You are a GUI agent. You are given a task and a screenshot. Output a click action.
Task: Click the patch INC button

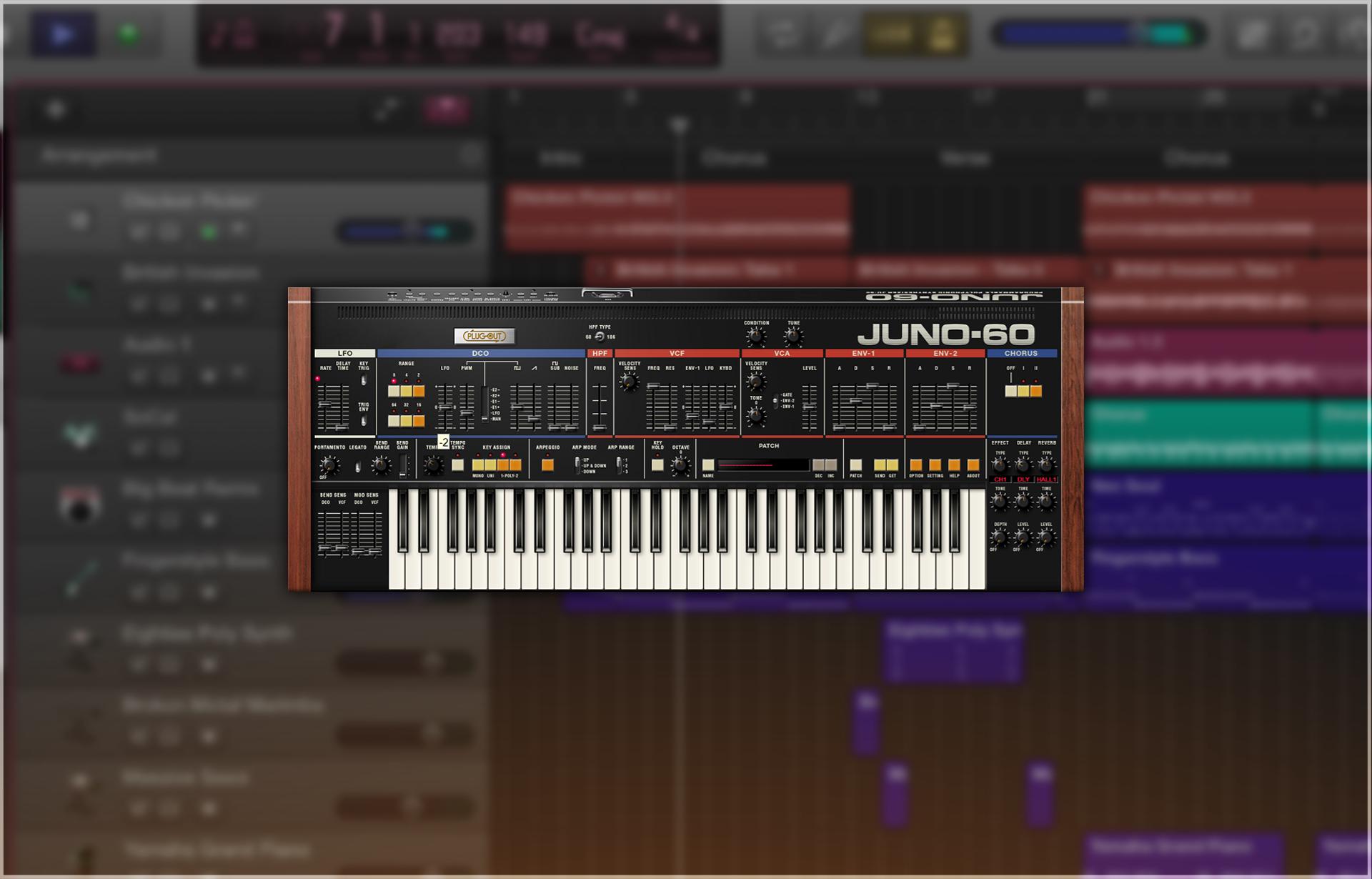[x=831, y=465]
